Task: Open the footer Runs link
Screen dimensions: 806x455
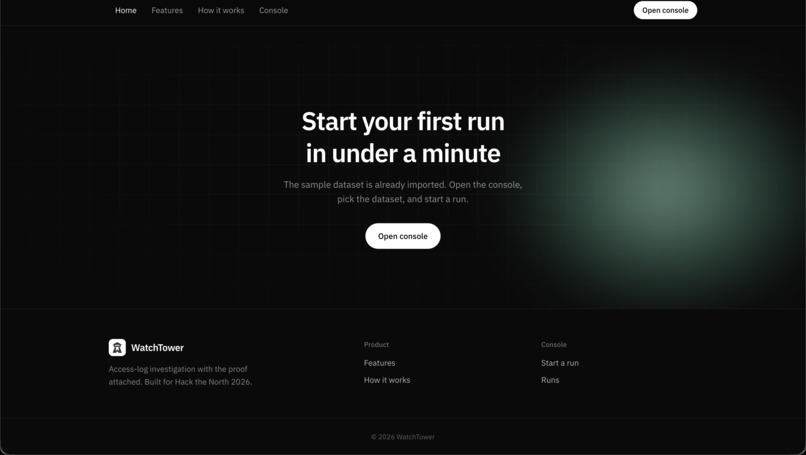Action: pyautogui.click(x=550, y=380)
